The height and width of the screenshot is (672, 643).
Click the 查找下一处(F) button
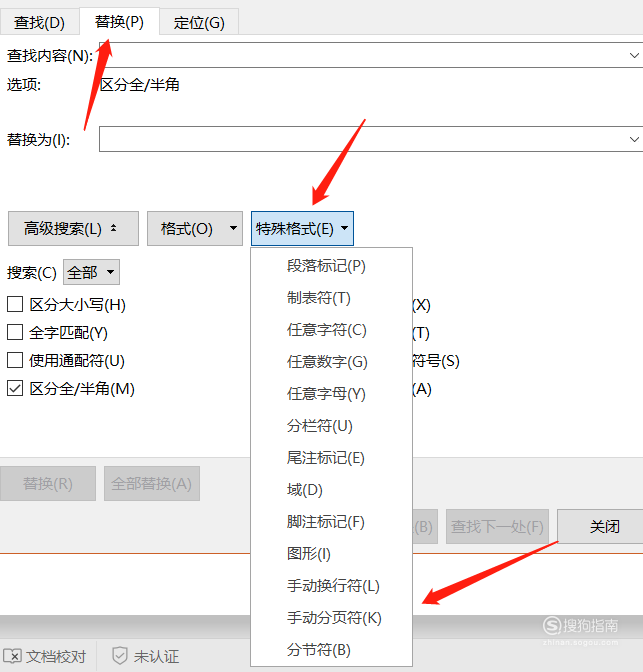[497, 526]
